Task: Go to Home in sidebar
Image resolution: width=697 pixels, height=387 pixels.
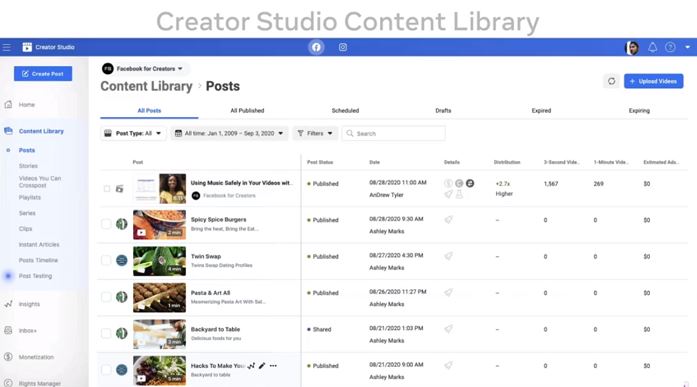Action: point(27,105)
